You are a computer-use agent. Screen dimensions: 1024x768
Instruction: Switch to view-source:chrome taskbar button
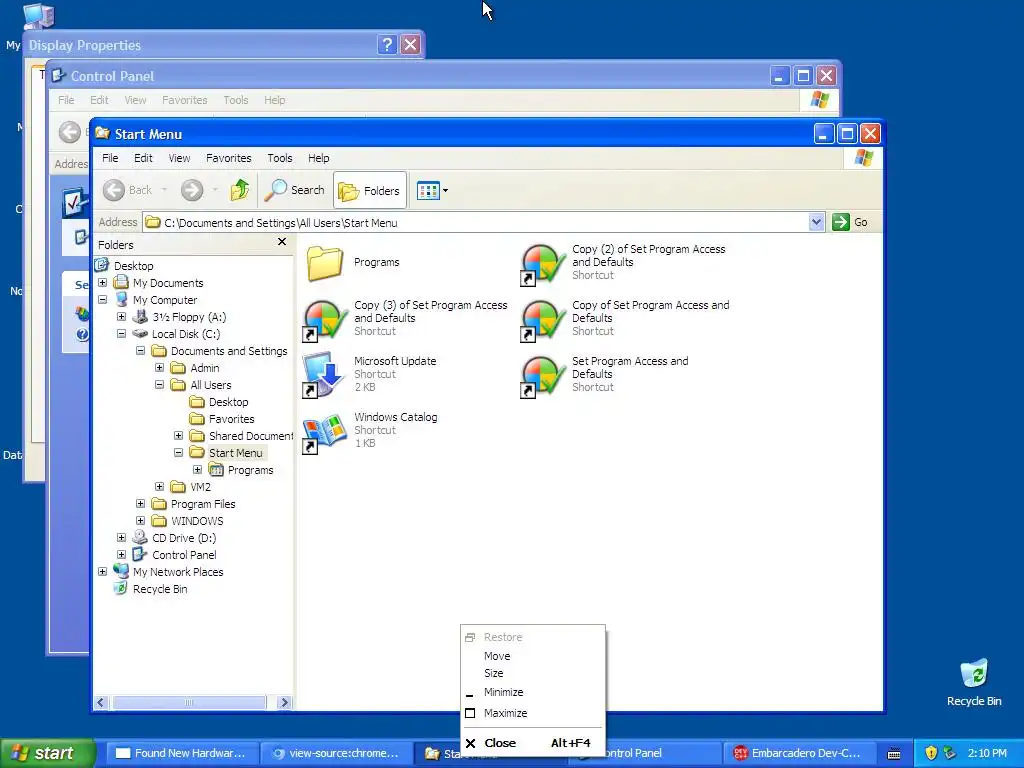336,753
